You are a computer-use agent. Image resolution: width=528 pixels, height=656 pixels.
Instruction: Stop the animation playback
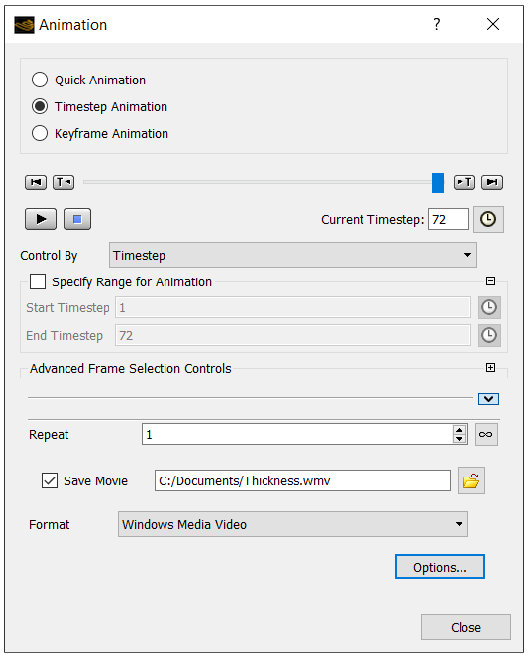(x=77, y=219)
